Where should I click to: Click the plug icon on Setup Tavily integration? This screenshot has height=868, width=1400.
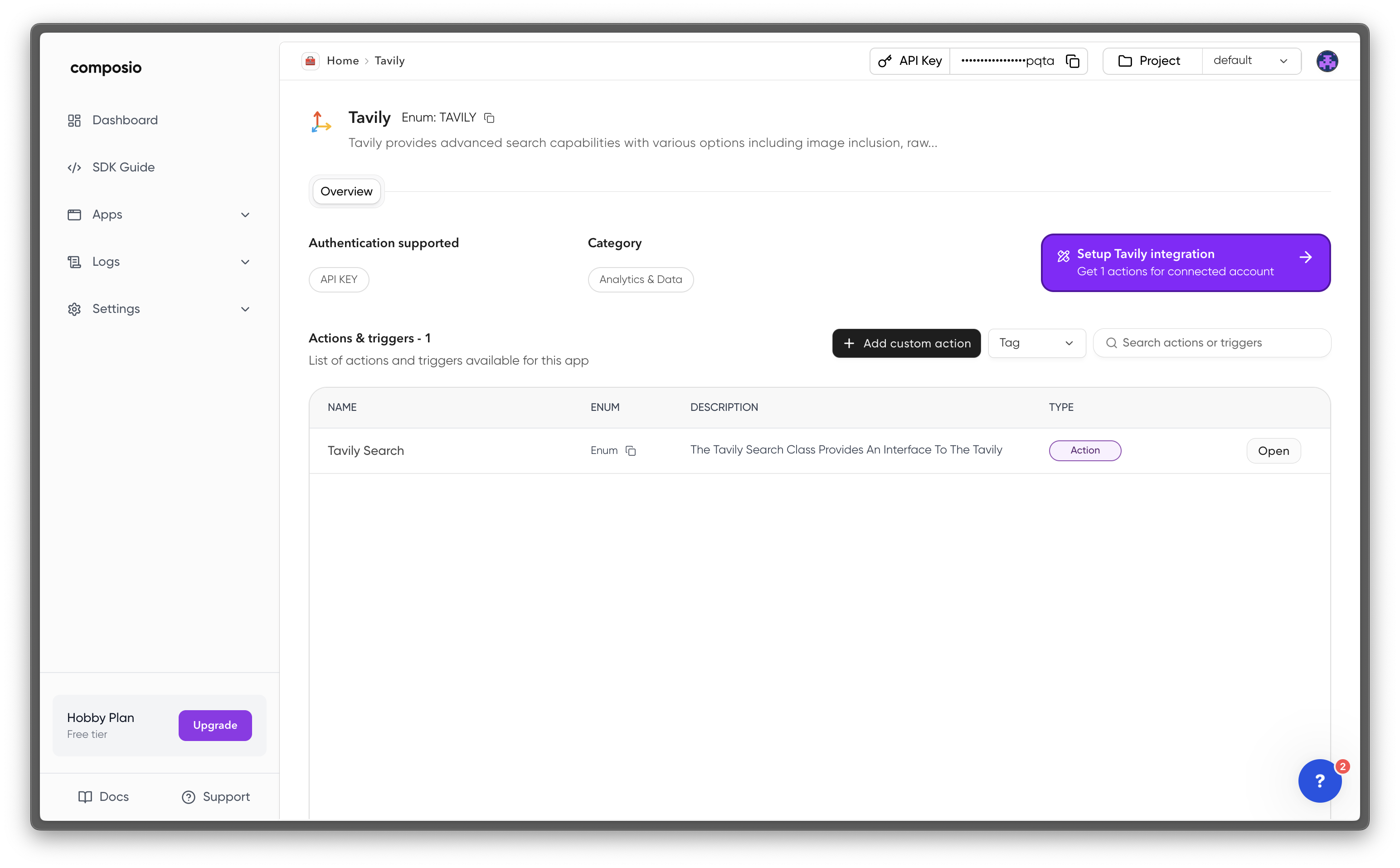[x=1063, y=256]
